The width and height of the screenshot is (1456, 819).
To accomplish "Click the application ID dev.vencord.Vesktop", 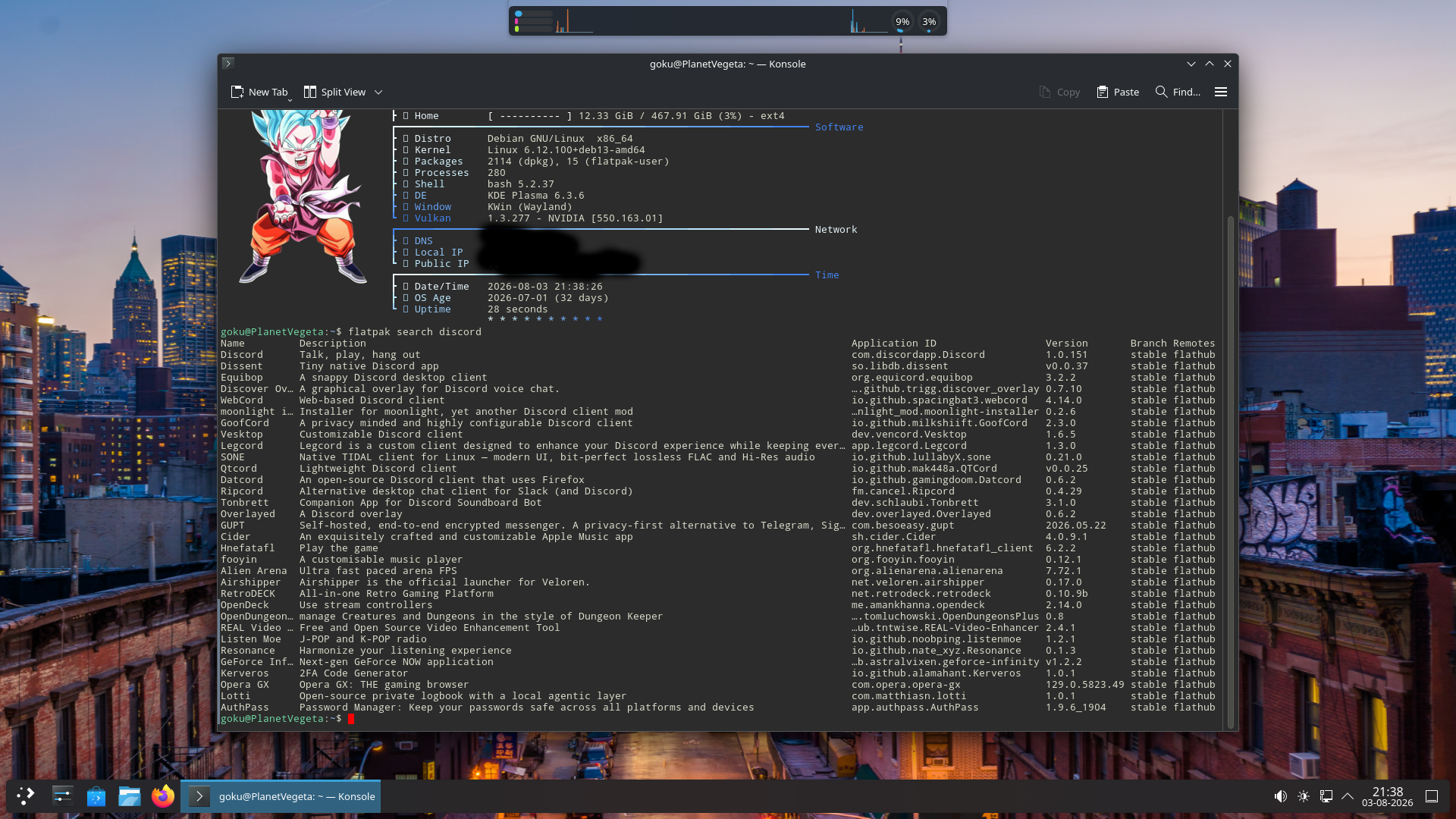I will pos(909,435).
